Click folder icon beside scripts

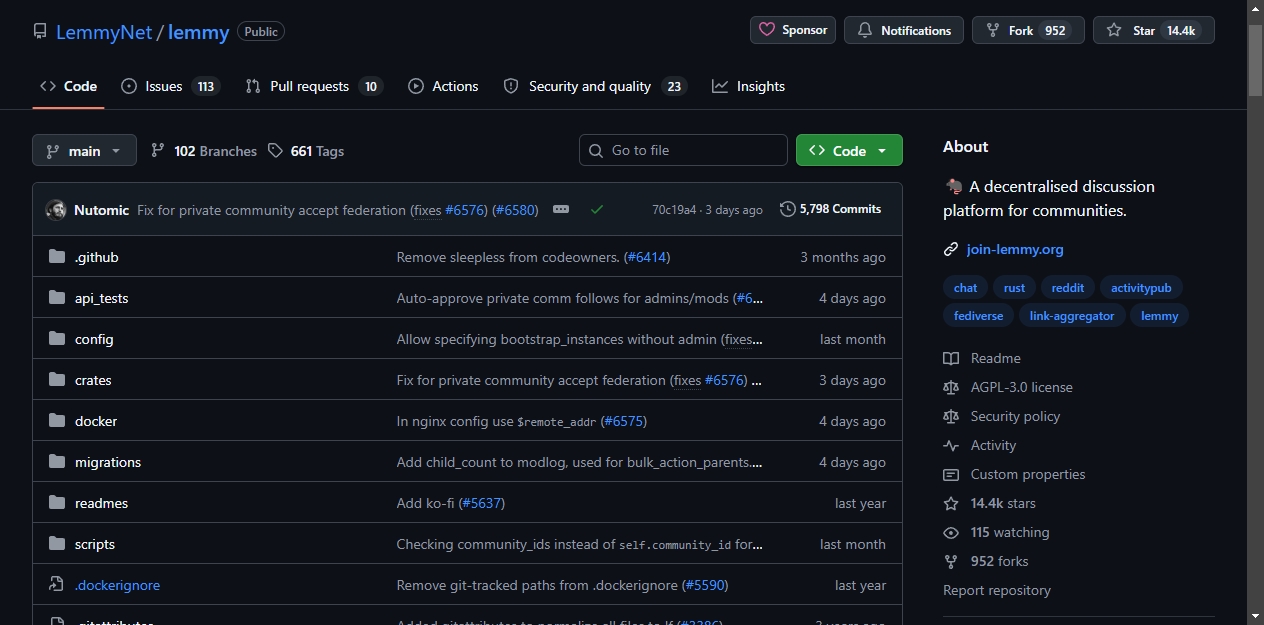pos(56,544)
